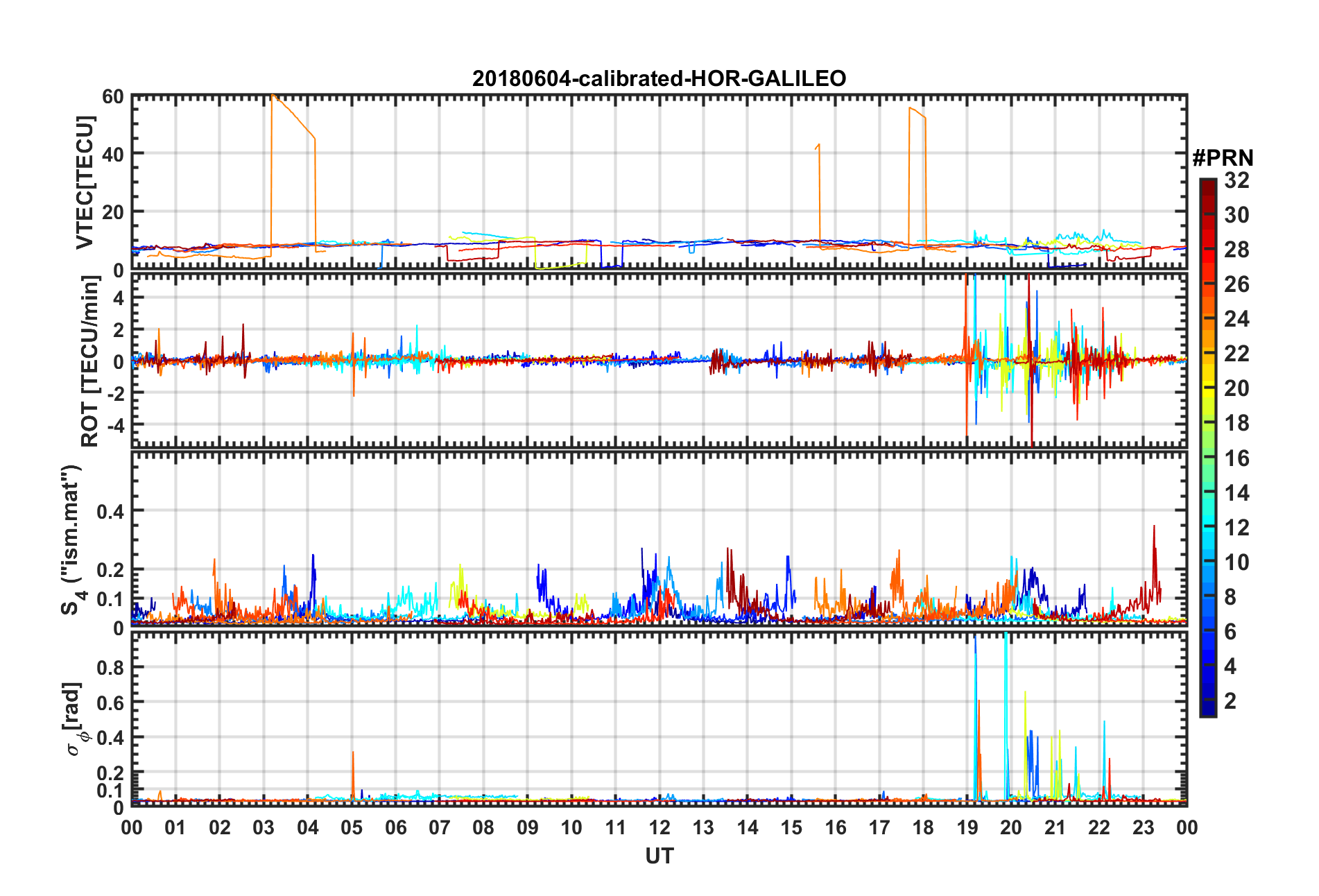Click colorbar tick label 24
1319x896 pixels.
click(1237, 319)
